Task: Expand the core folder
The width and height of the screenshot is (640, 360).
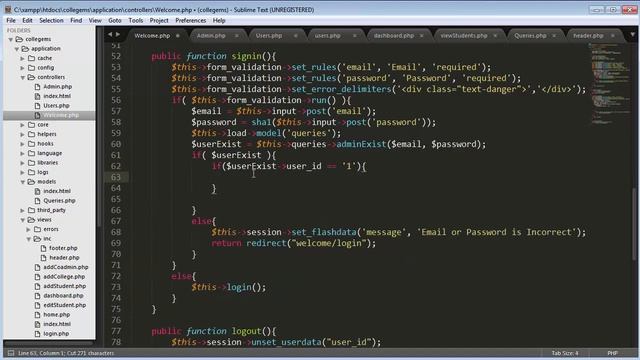Action: 22,125
